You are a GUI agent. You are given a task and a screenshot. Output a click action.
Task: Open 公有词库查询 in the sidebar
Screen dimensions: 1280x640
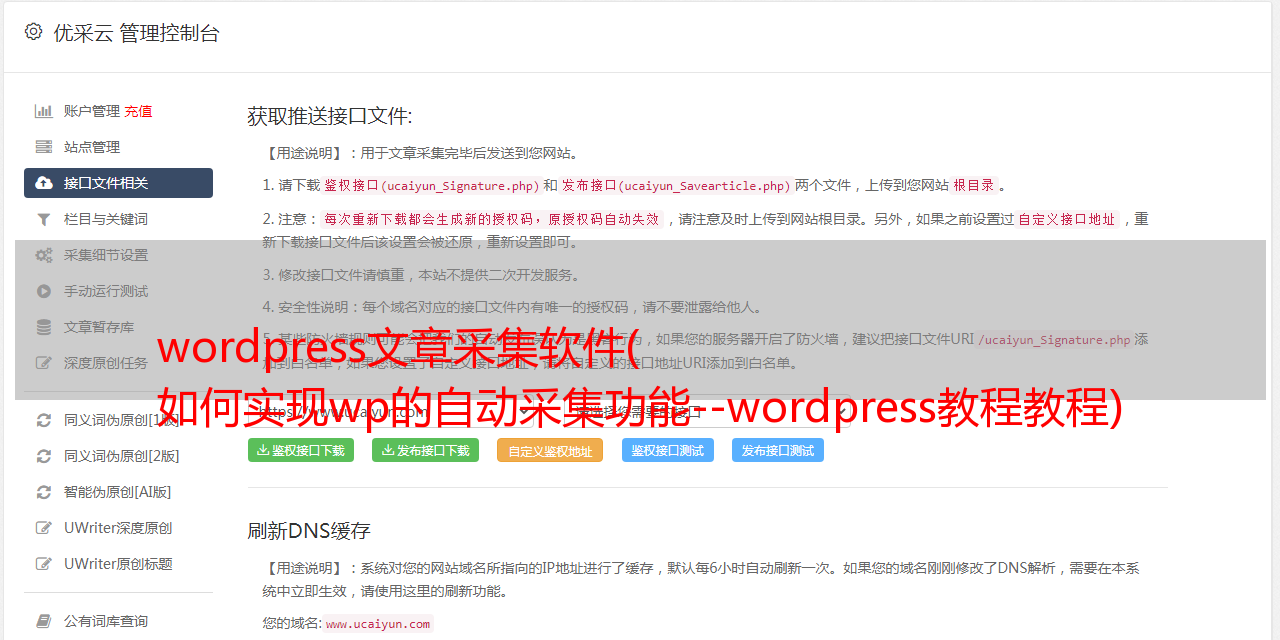[x=118, y=621]
